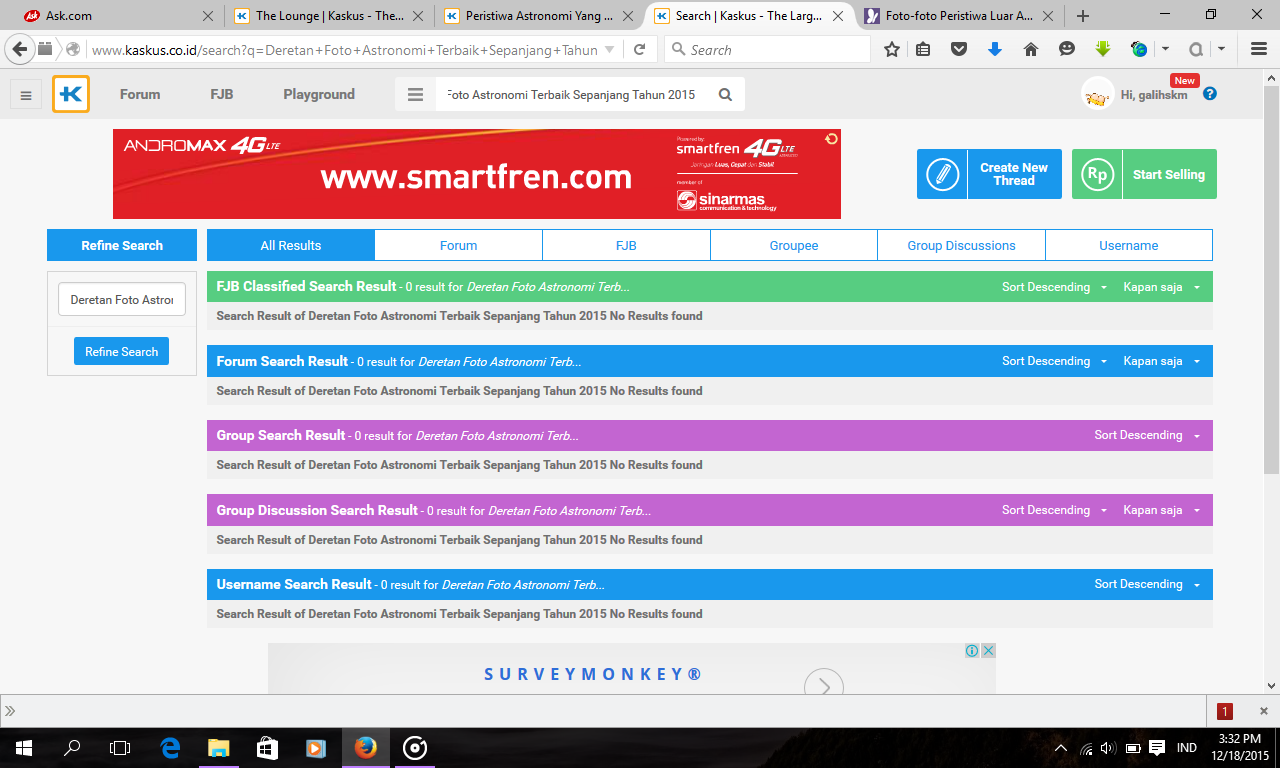Open the blue help question mark icon
The width and height of the screenshot is (1280, 768).
tap(1210, 94)
